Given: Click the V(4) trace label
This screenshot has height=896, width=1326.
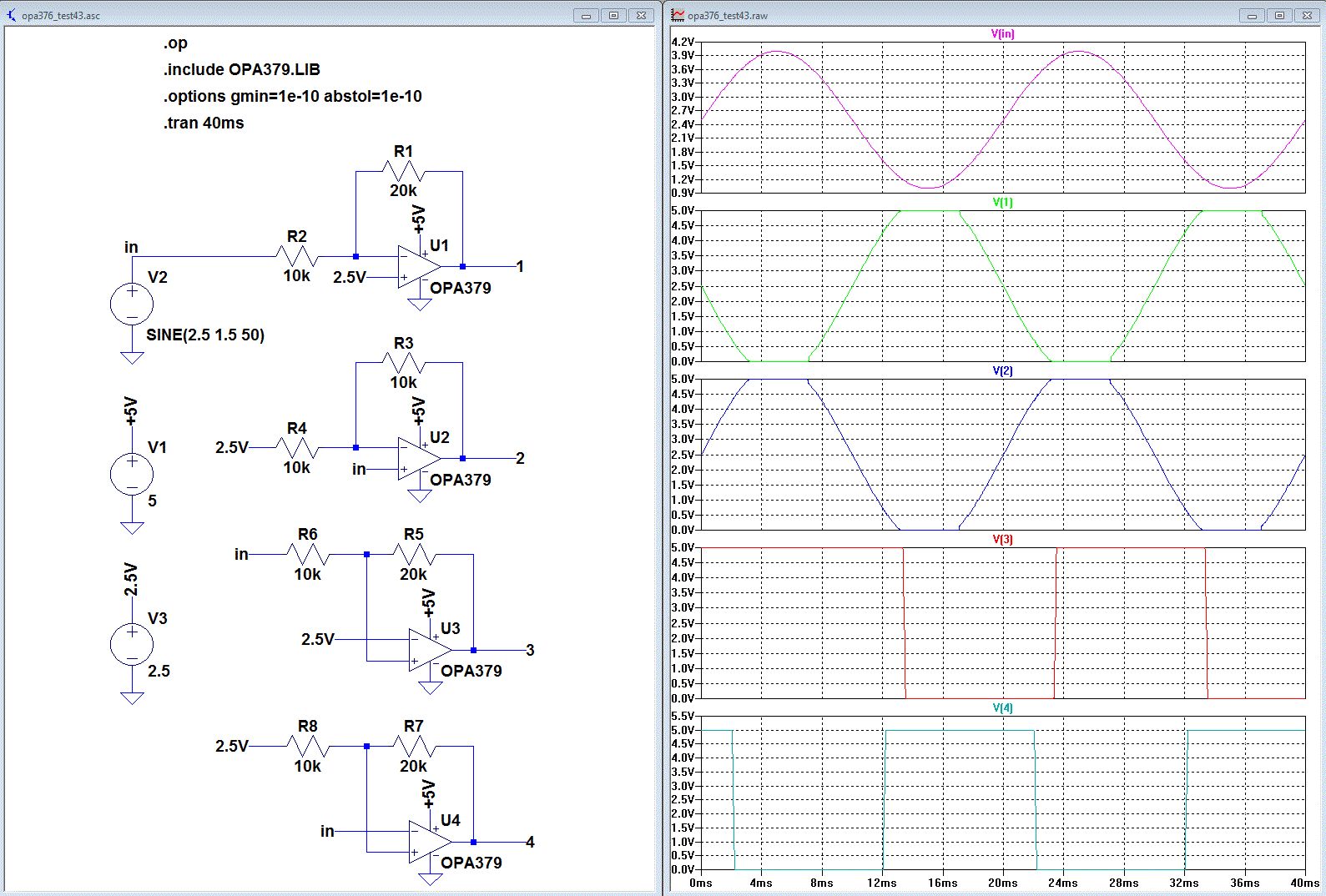Looking at the screenshot, I should (x=1002, y=708).
